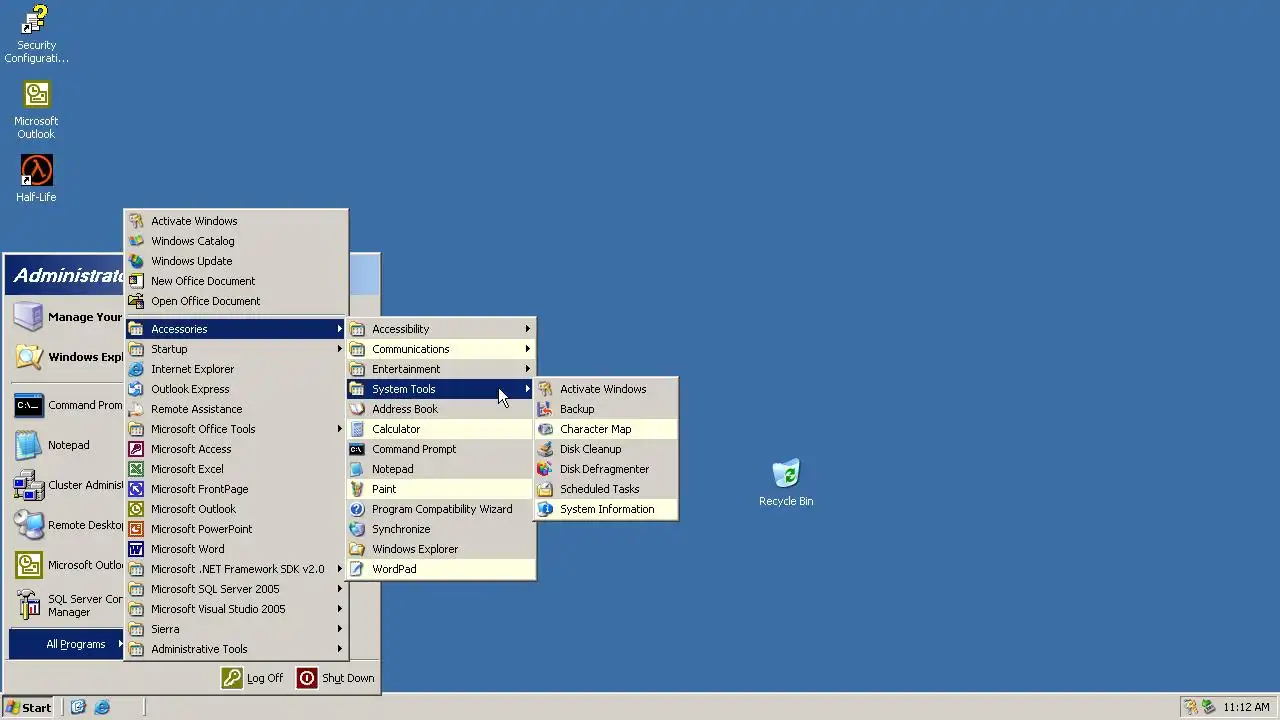
Task: Click the Shut Down button
Action: point(336,678)
